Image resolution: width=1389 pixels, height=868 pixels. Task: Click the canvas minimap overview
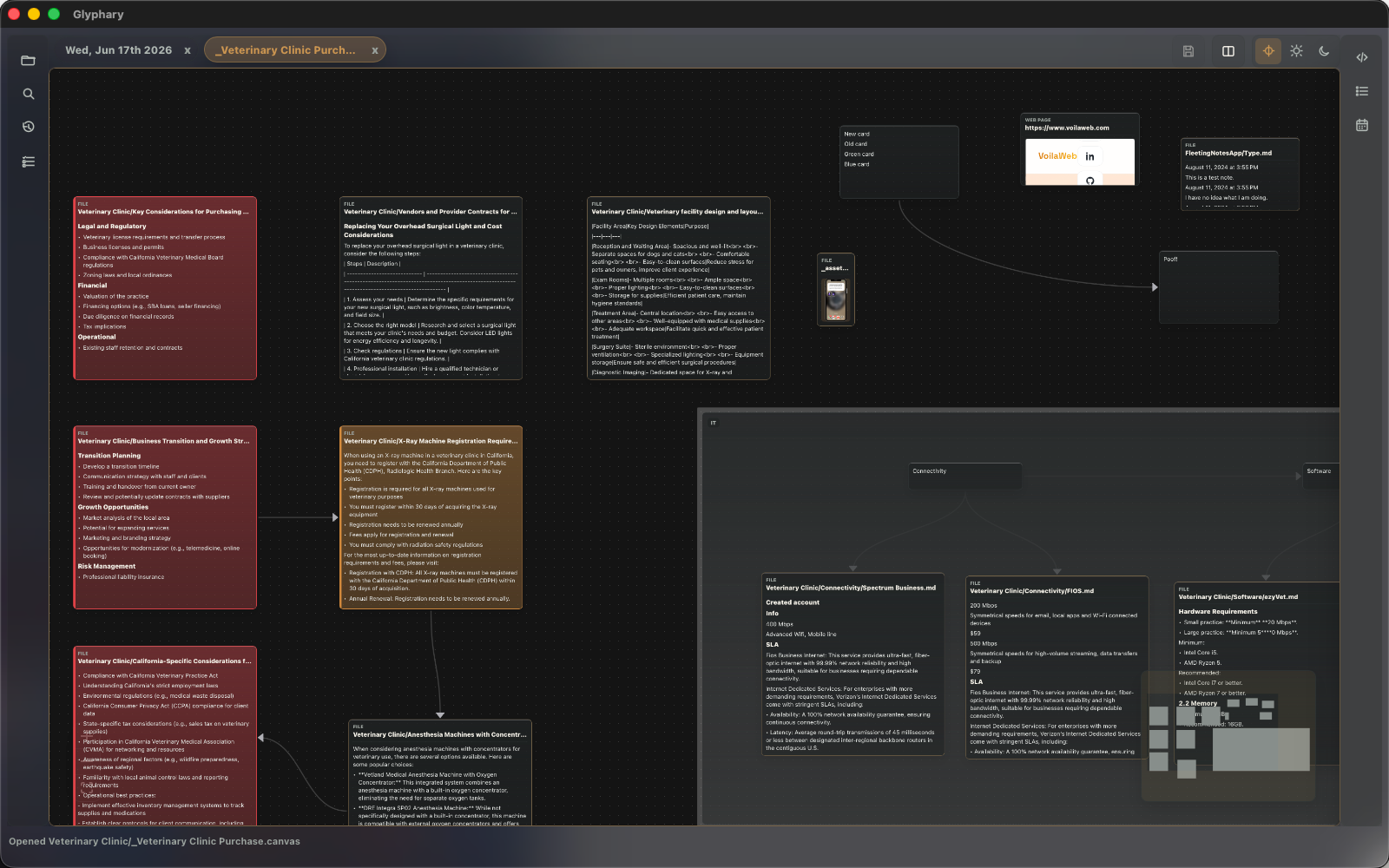[1228, 735]
